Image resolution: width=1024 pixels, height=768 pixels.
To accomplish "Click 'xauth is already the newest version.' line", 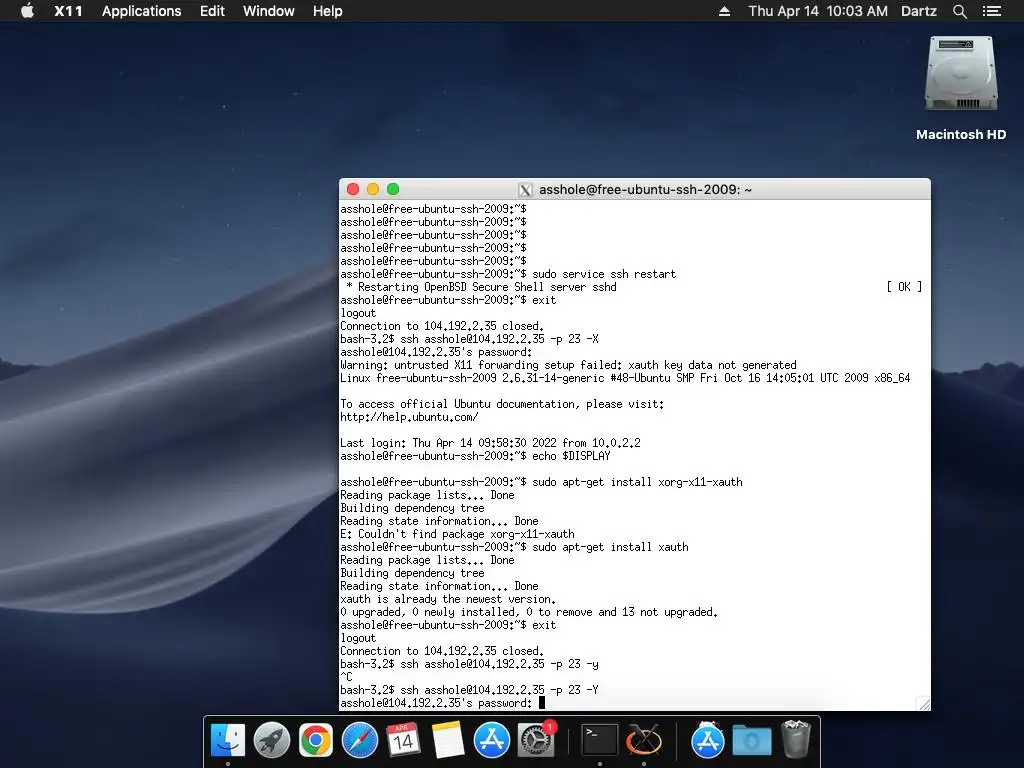I will (448, 599).
